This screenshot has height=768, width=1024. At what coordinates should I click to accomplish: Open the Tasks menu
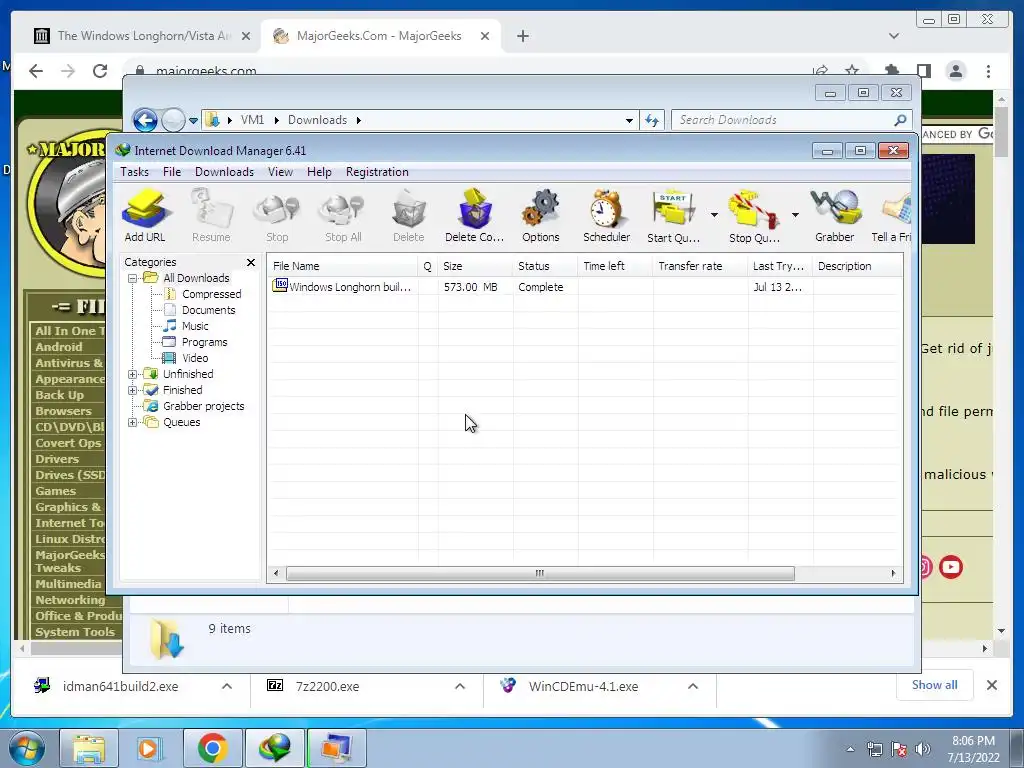[135, 172]
